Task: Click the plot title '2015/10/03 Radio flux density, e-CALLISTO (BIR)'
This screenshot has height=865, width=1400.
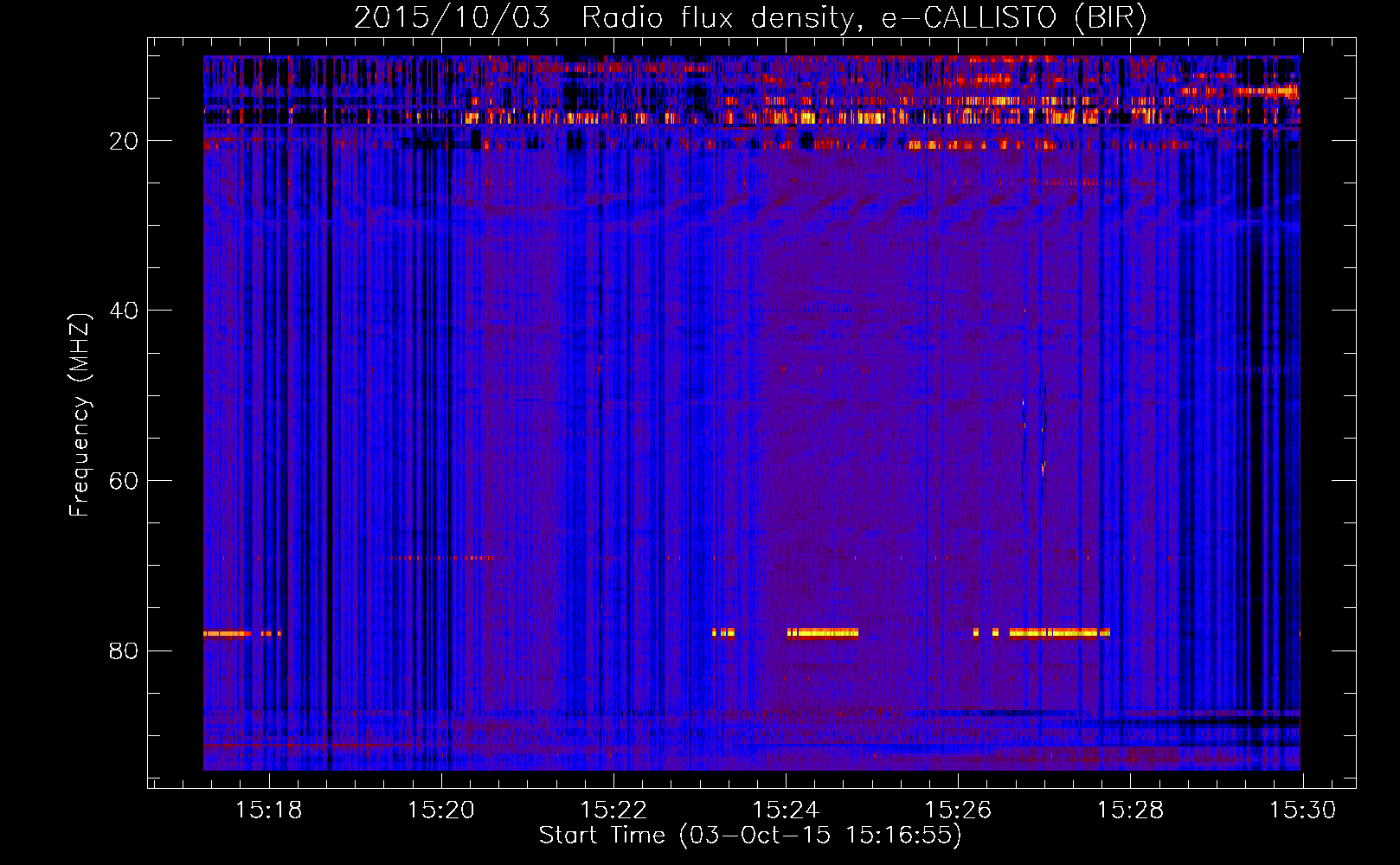Action: coord(750,18)
